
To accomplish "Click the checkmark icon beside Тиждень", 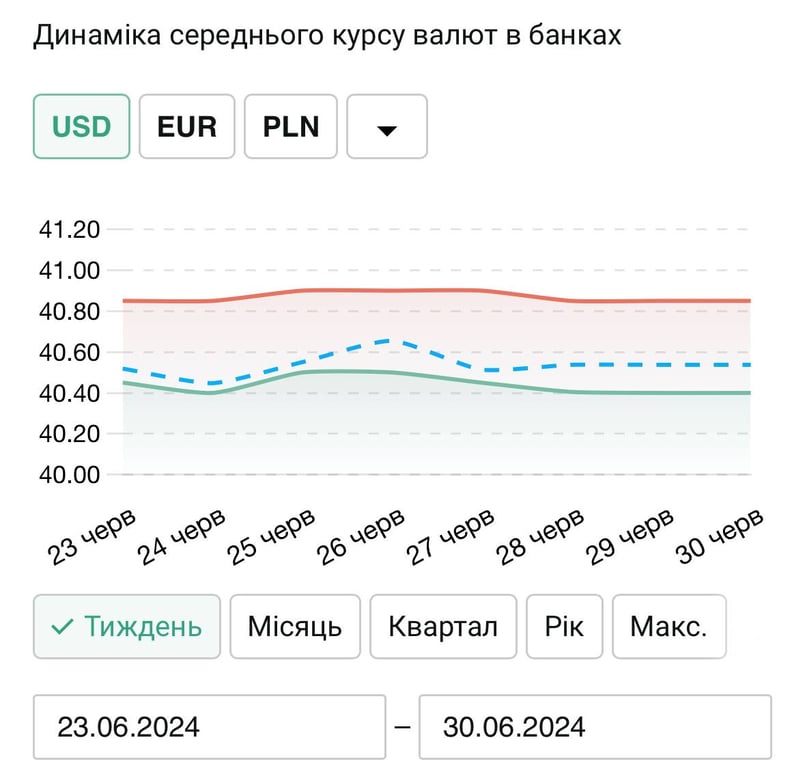I will 63,626.
